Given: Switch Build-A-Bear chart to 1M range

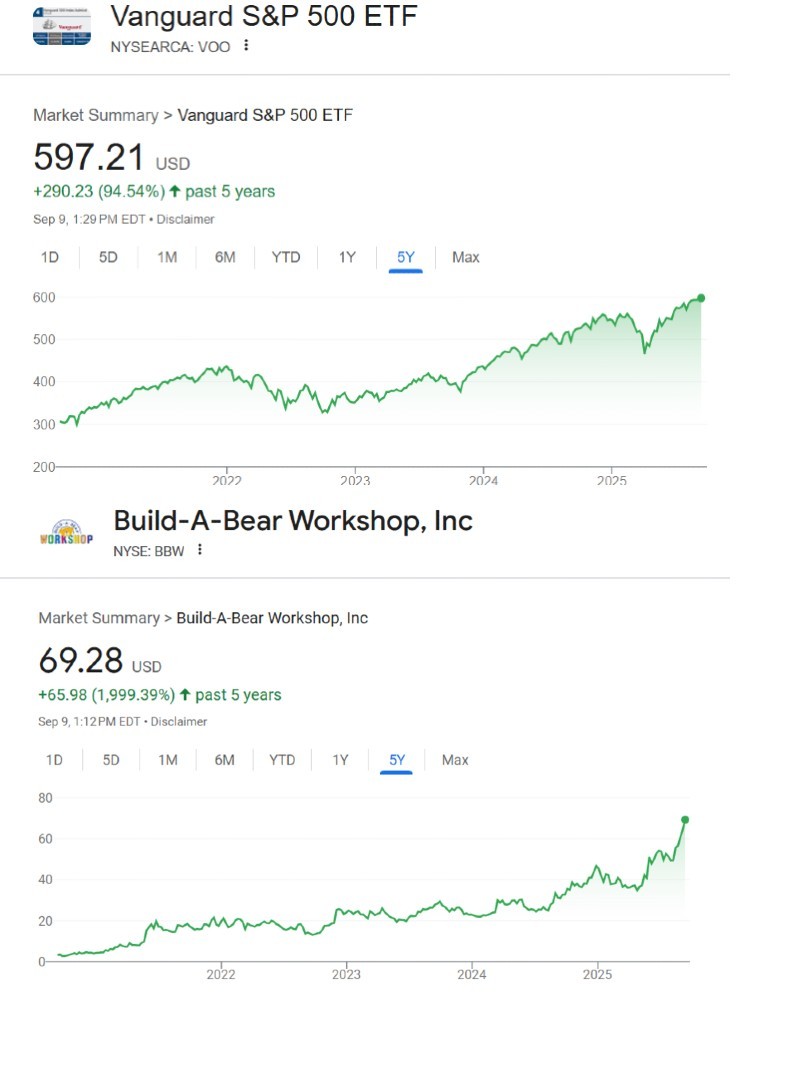Looking at the screenshot, I should (168, 760).
